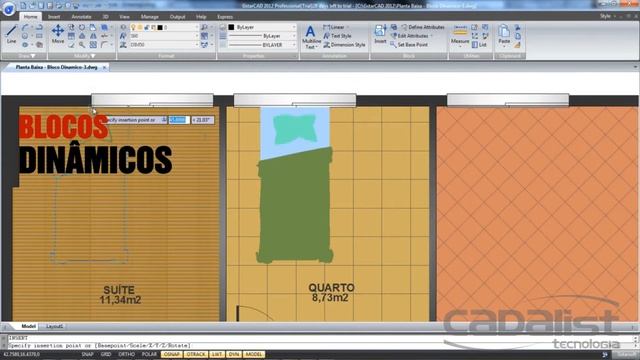Select the Line tool
Image resolution: width=640 pixels, height=360 pixels.
tap(11, 34)
